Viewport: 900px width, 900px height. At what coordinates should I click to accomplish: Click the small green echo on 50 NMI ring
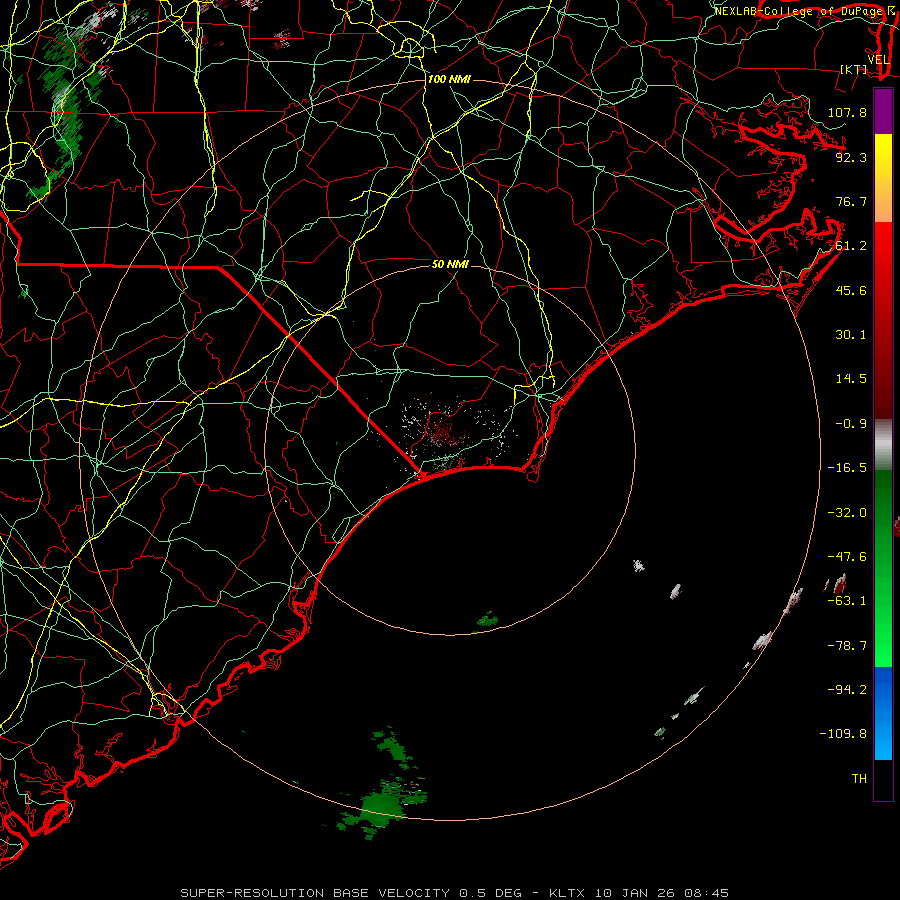point(488,620)
